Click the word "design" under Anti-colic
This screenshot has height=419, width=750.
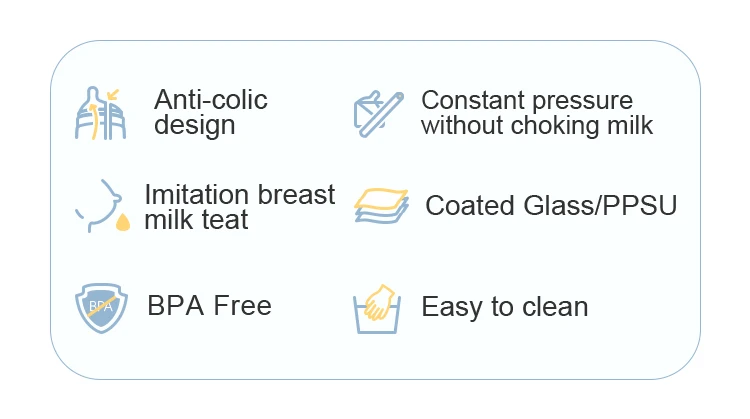[195, 125]
